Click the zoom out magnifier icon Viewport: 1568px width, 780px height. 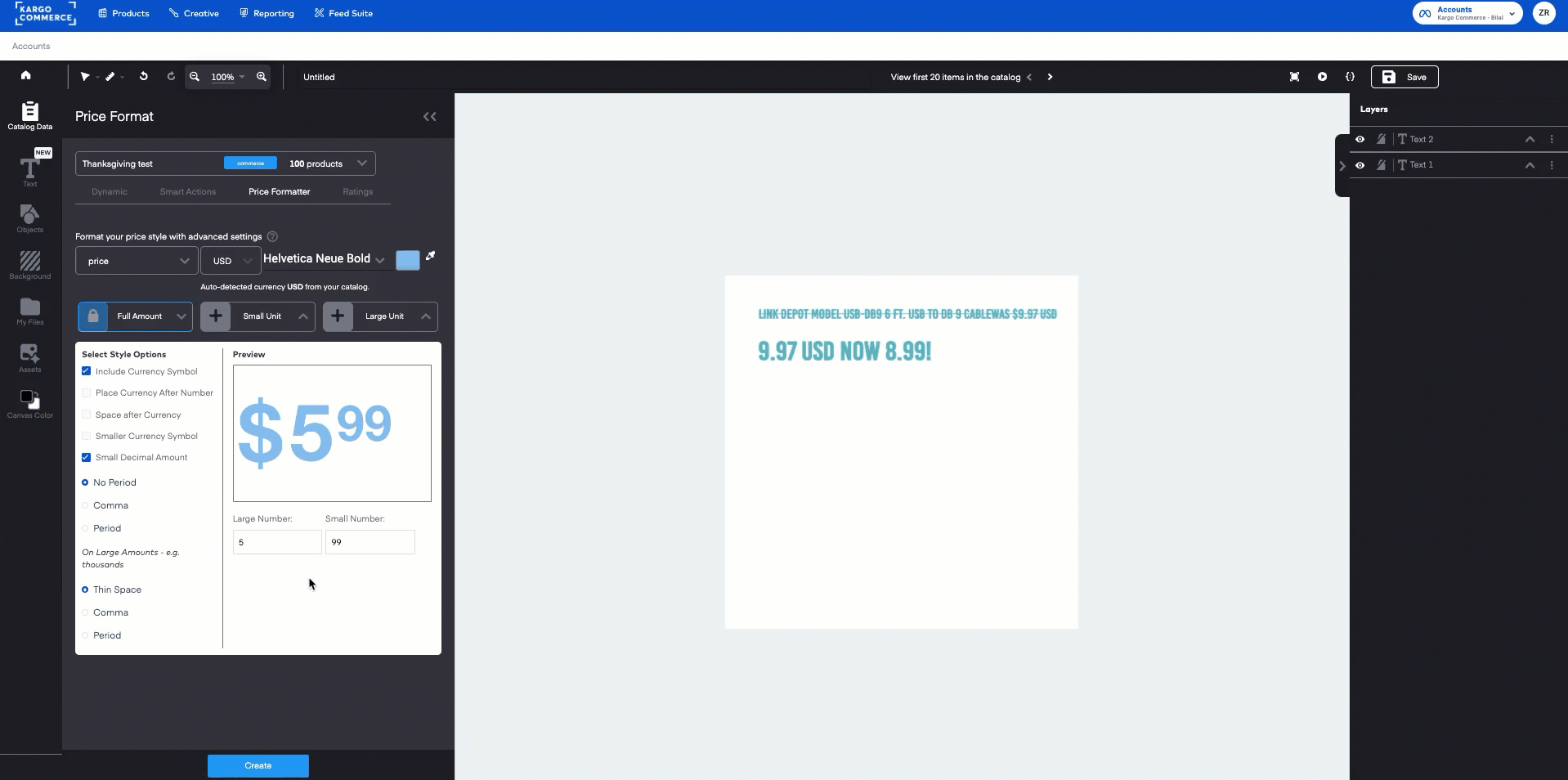(x=195, y=77)
